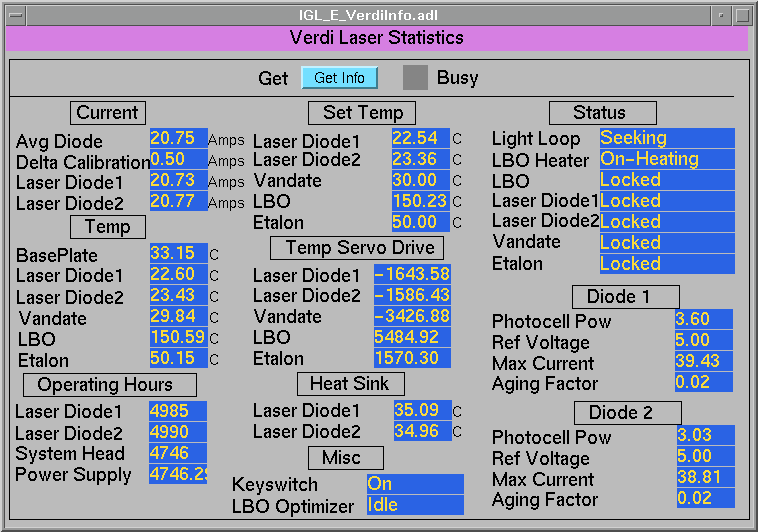The height and width of the screenshot is (532, 758).
Task: Click the Verdi Laser Statistics banner
Action: point(377,38)
